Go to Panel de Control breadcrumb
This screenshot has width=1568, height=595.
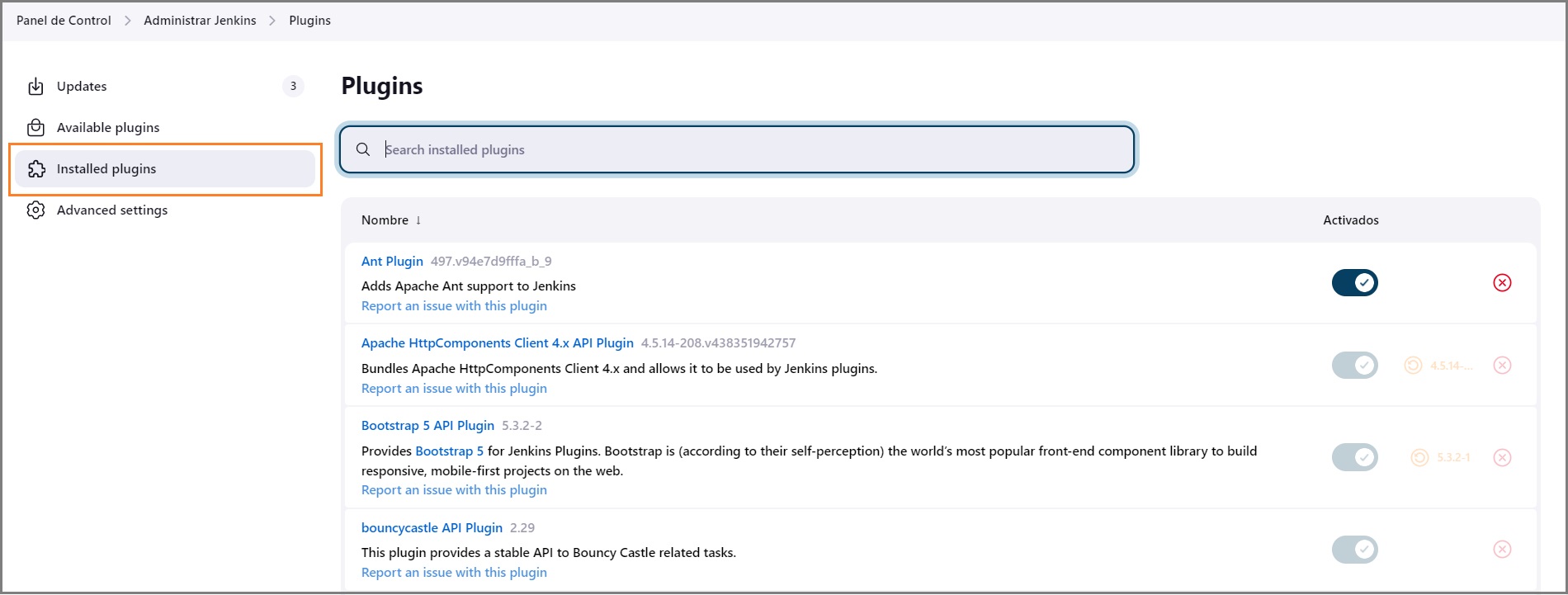pos(64,21)
